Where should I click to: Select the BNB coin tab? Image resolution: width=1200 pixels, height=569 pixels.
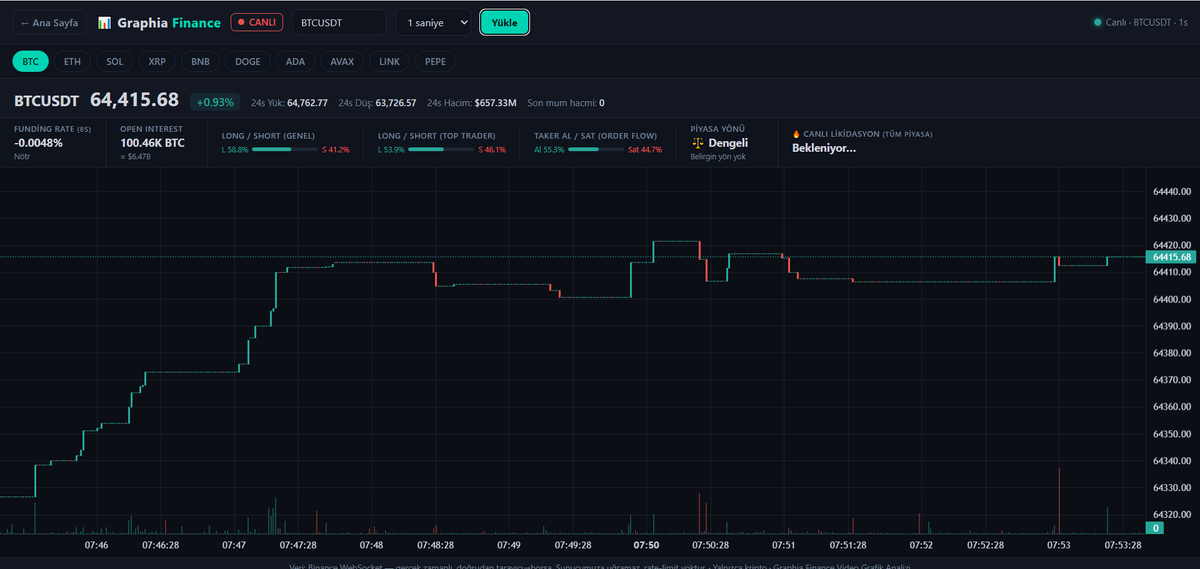200,61
